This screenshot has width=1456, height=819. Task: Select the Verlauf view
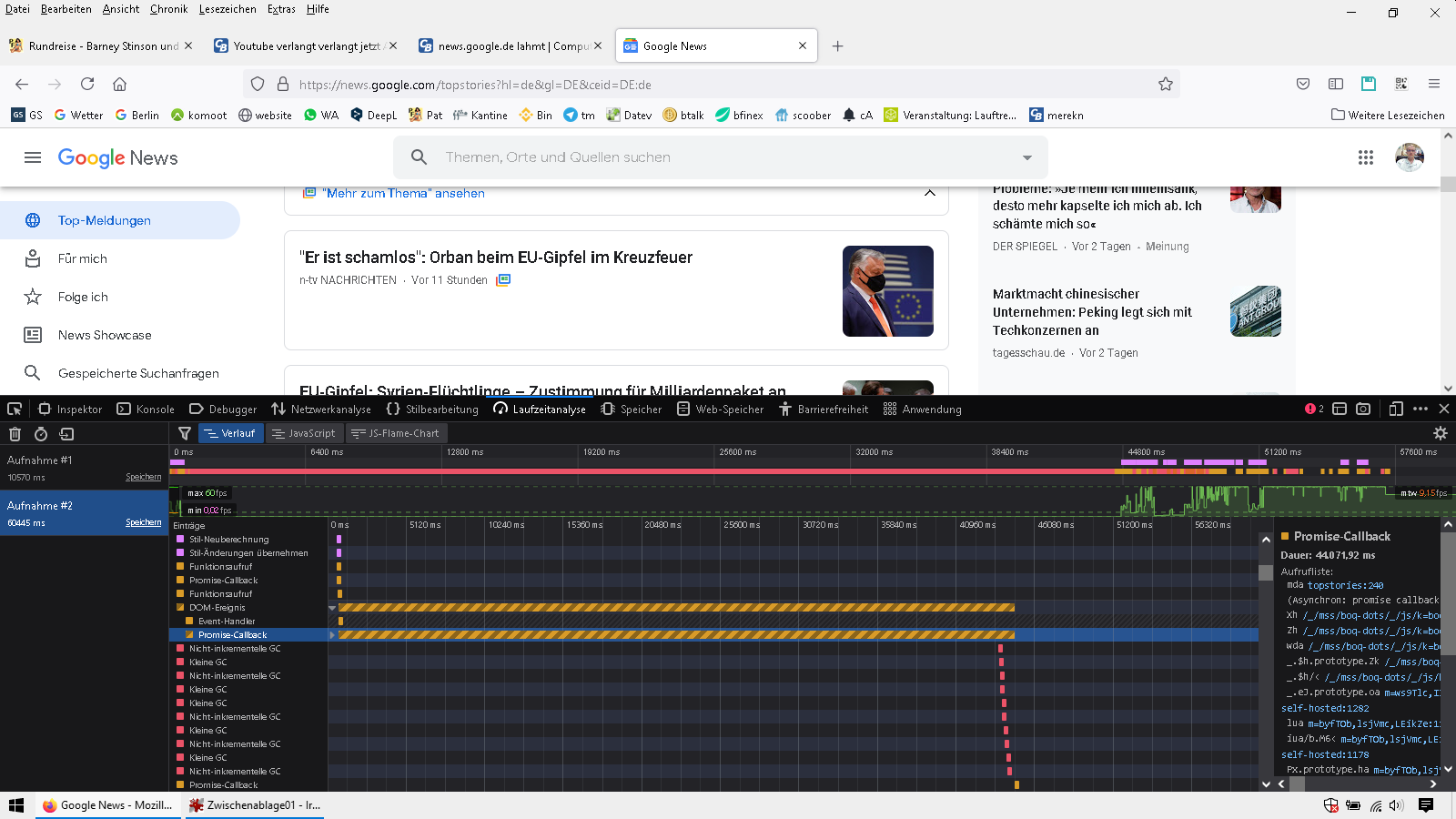pyautogui.click(x=230, y=434)
